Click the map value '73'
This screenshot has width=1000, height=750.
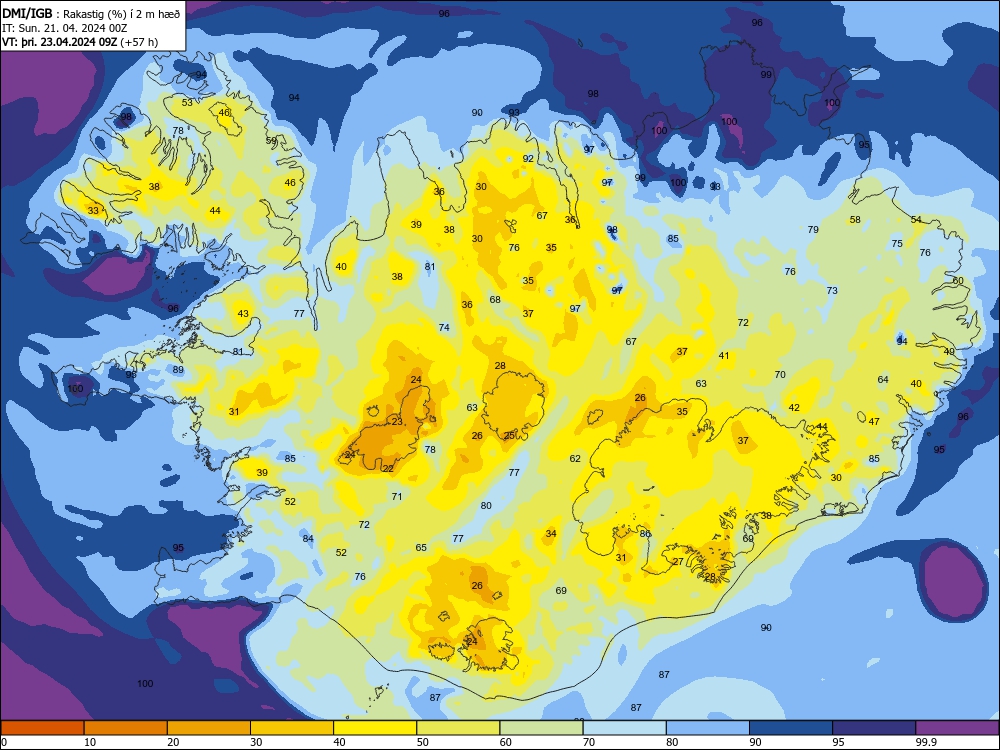[x=832, y=291]
